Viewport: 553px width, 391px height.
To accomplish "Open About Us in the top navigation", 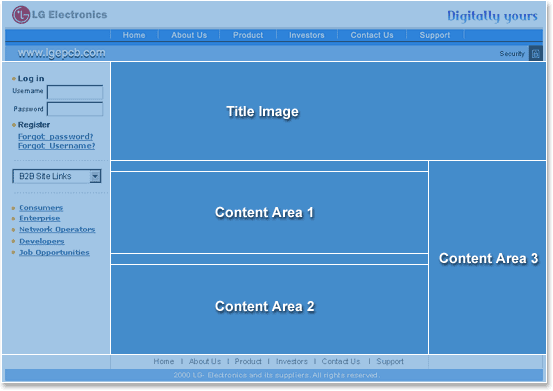I will tap(189, 35).
